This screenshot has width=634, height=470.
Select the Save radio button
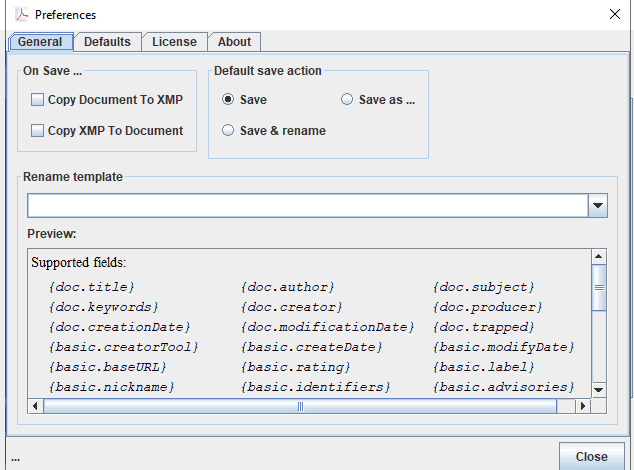(228, 100)
